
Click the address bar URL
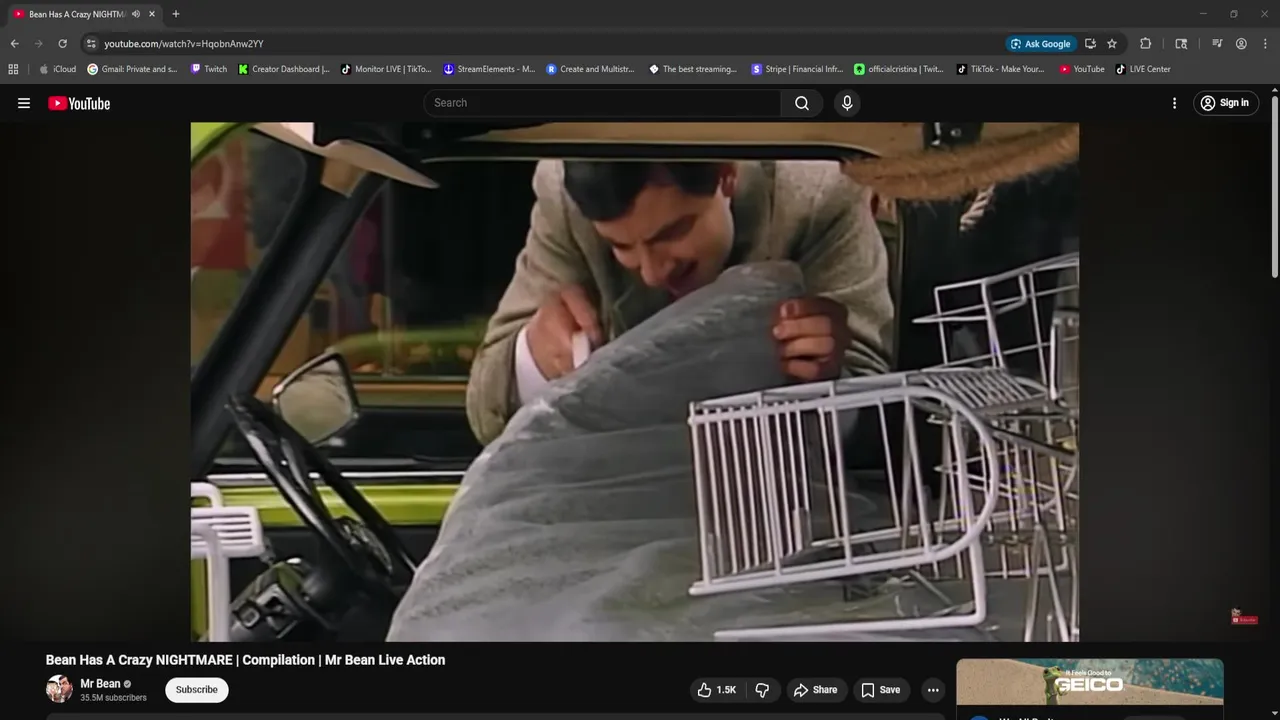(x=184, y=44)
